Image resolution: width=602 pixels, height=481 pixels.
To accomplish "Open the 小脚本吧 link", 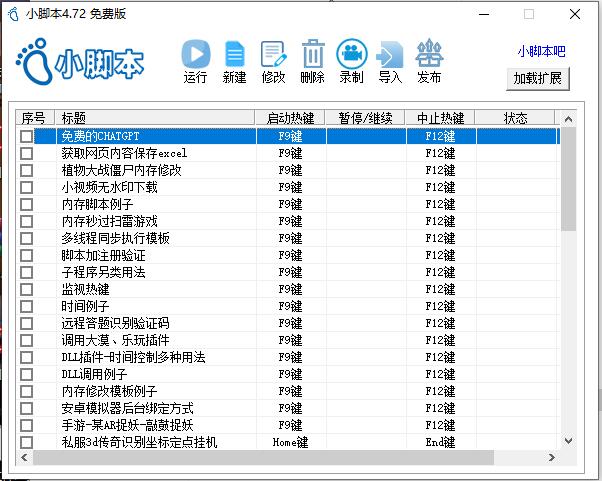I will (541, 51).
